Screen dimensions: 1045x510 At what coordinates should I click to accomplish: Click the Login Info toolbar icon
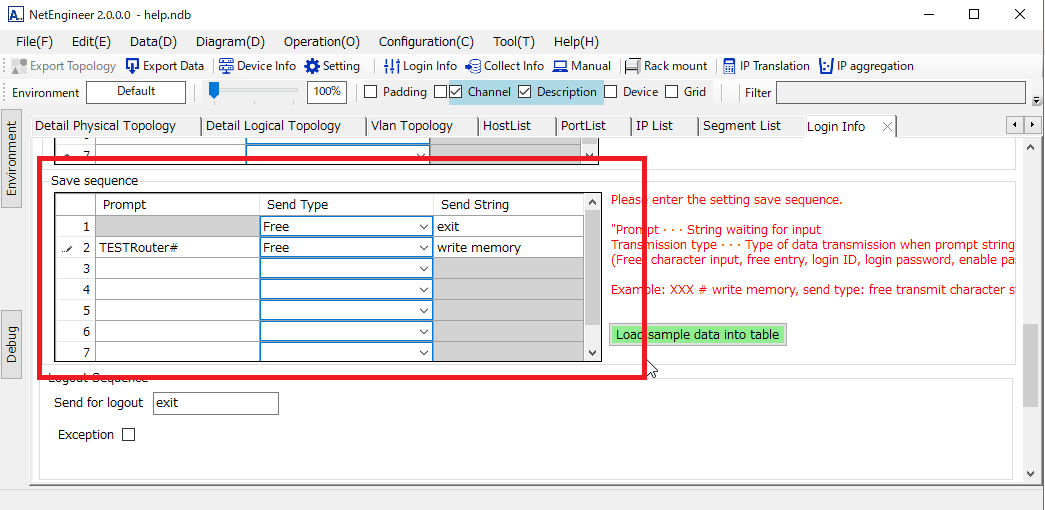pos(392,66)
